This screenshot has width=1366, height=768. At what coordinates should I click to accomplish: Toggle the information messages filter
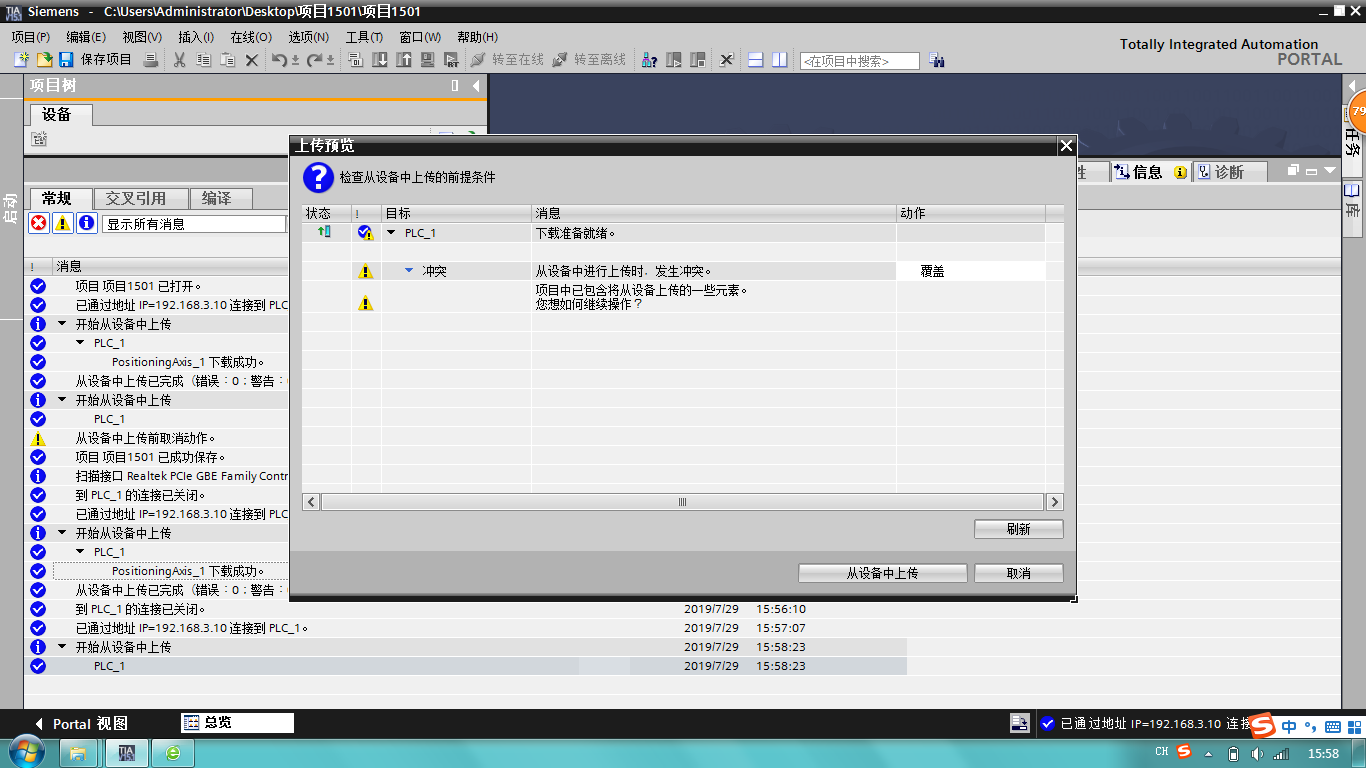(x=87, y=223)
